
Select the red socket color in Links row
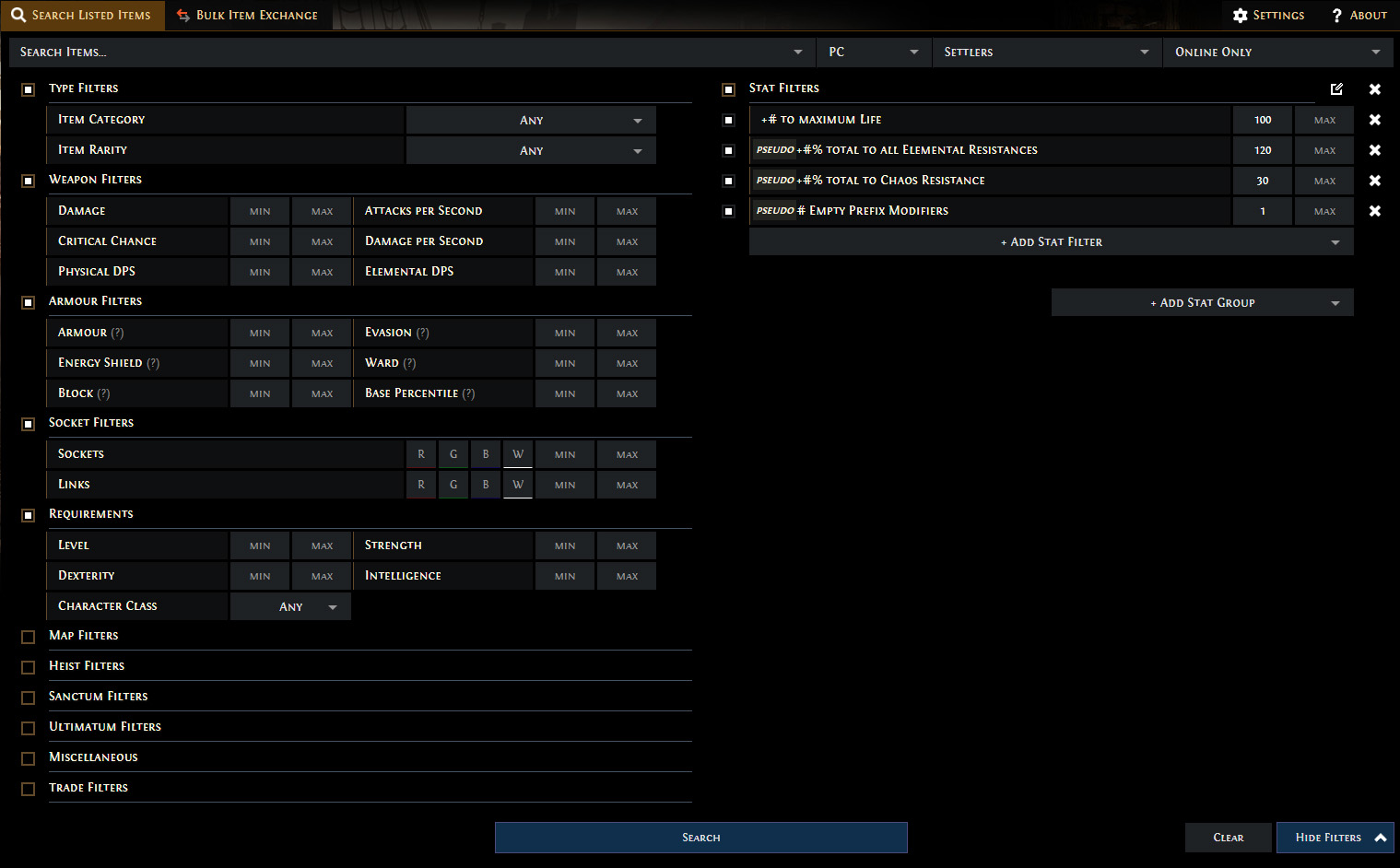pyautogui.click(x=421, y=485)
